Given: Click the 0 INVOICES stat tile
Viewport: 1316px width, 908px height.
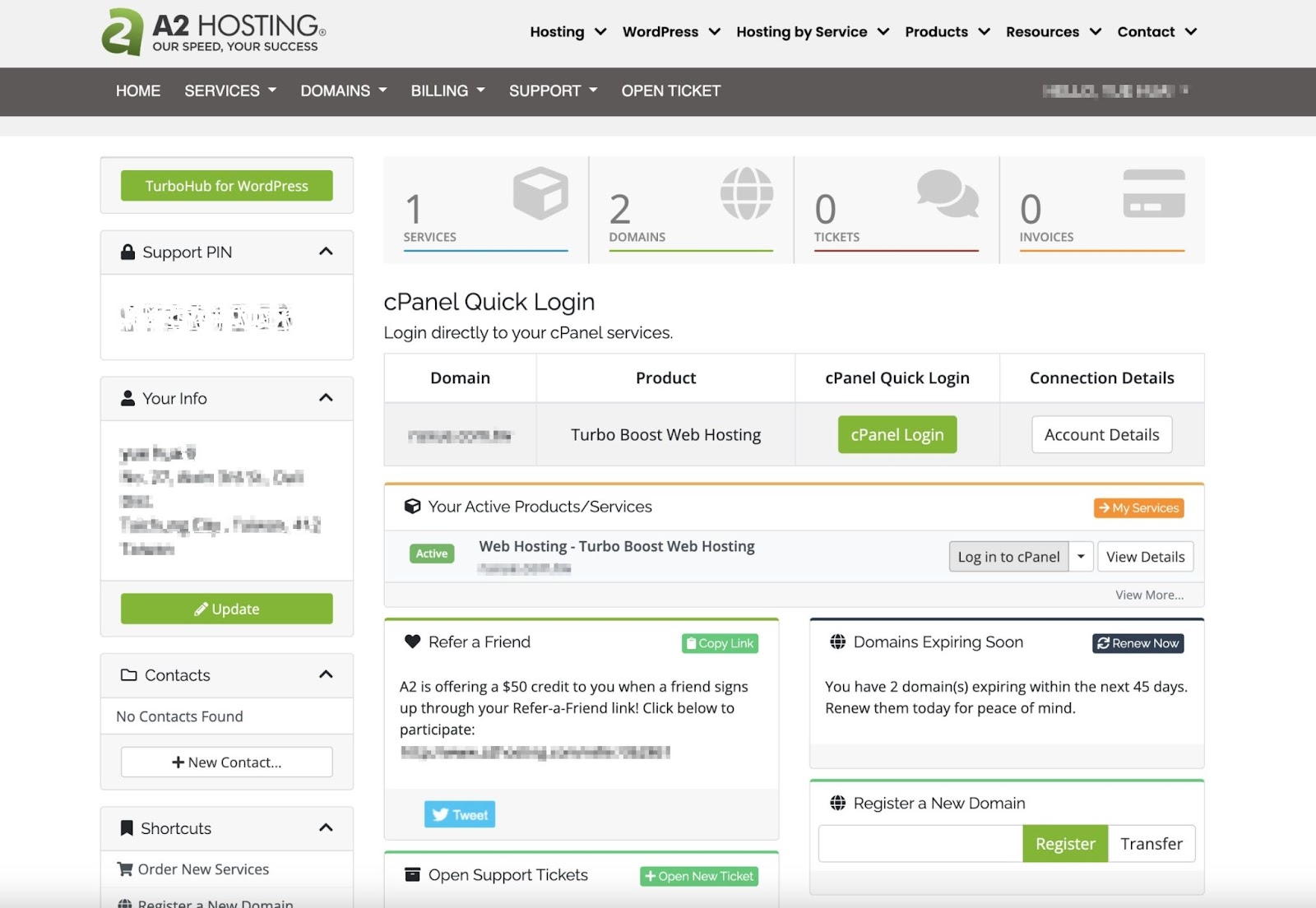Looking at the screenshot, I should [x=1102, y=210].
